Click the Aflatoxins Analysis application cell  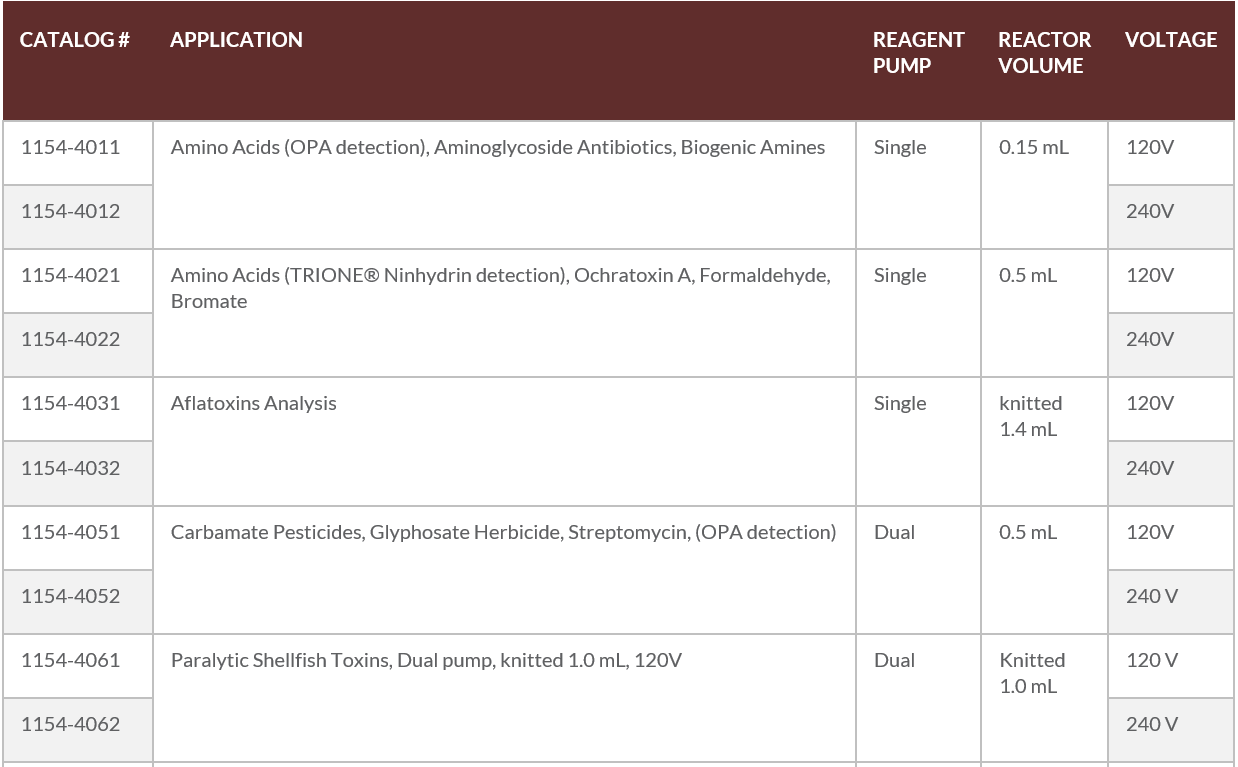point(254,403)
